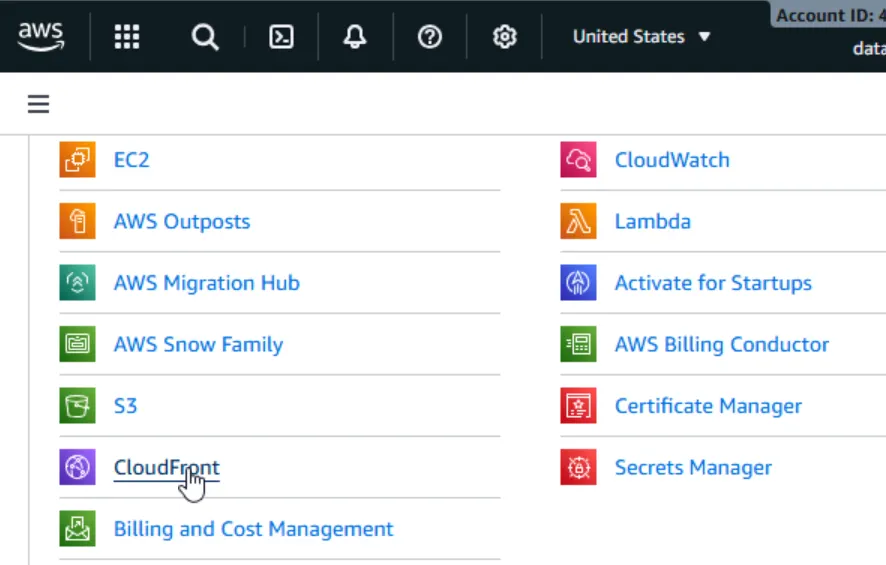Click the S3 bucket icon
The image size is (886, 565).
pos(77,405)
